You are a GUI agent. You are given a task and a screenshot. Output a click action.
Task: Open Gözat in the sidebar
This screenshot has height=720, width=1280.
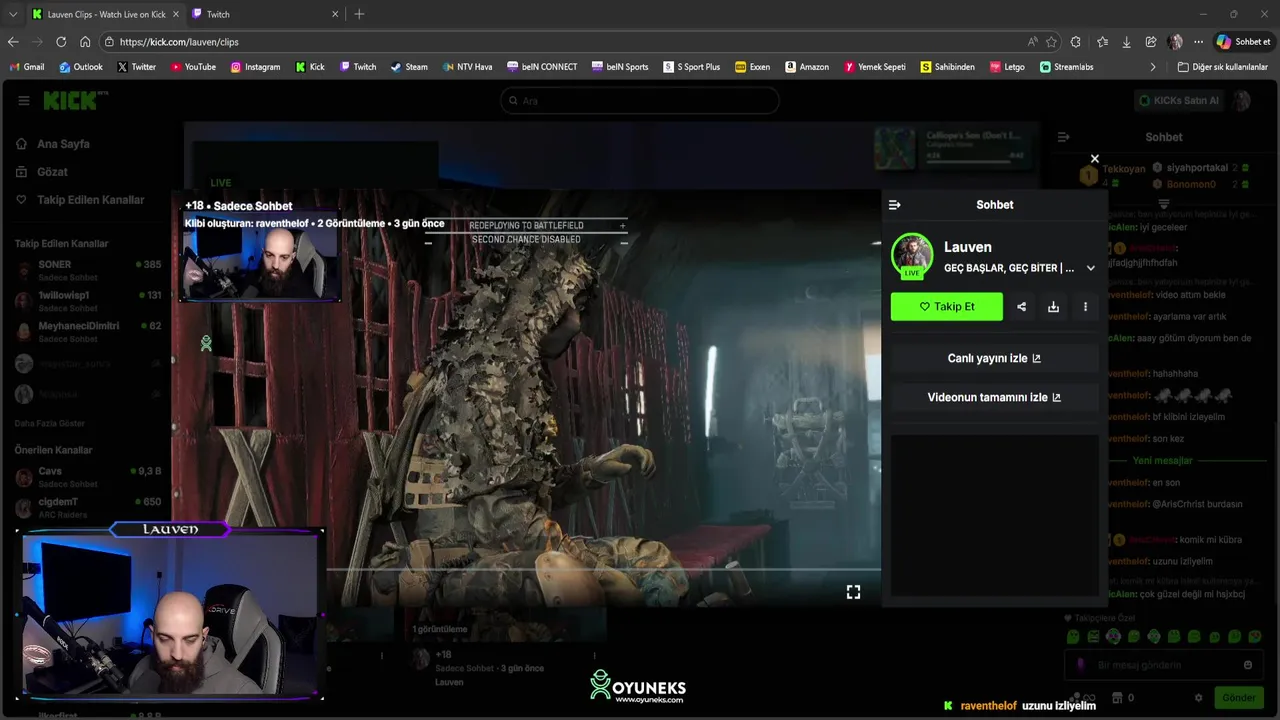coord(52,172)
